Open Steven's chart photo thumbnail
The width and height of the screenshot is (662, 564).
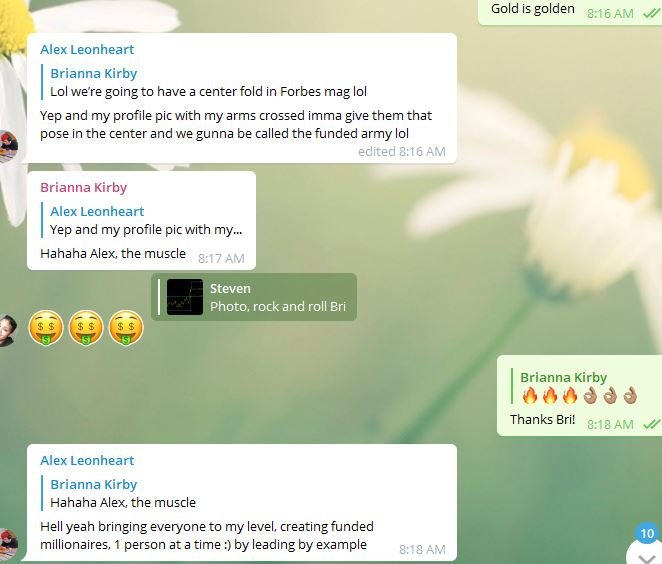tap(184, 297)
